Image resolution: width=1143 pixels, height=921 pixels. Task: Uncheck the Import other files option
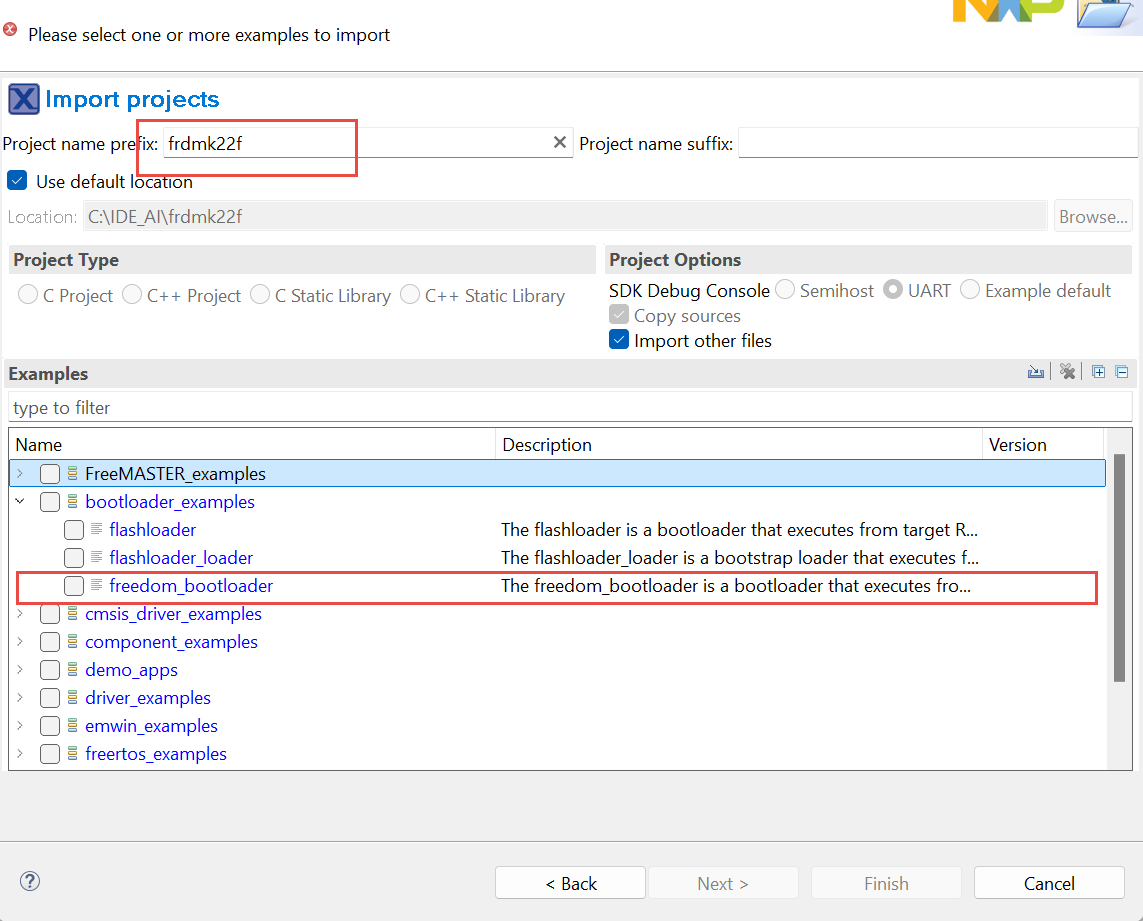coord(619,340)
